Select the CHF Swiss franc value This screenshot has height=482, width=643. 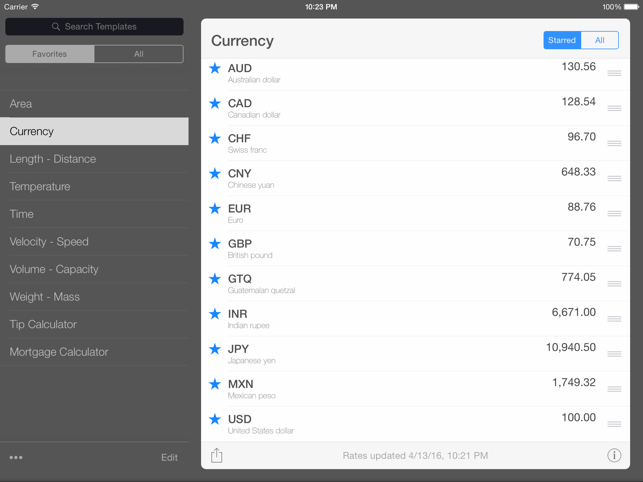(581, 137)
